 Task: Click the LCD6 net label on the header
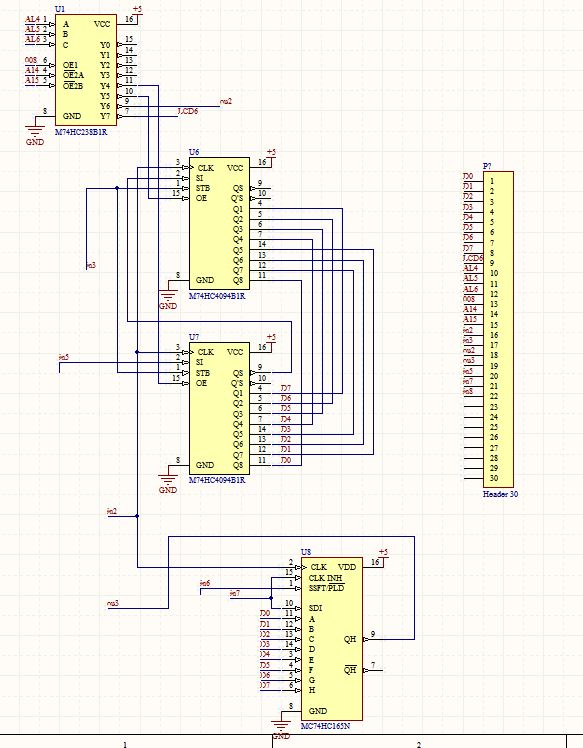click(473, 258)
